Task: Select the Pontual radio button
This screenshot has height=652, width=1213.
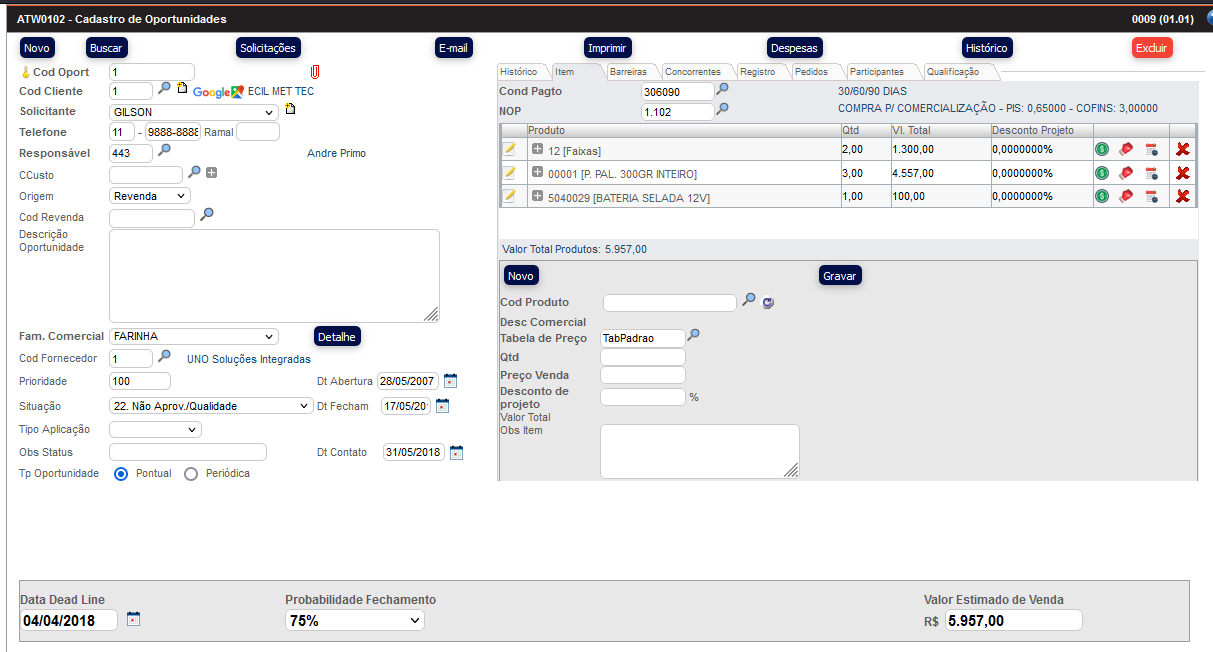Action: [x=121, y=474]
